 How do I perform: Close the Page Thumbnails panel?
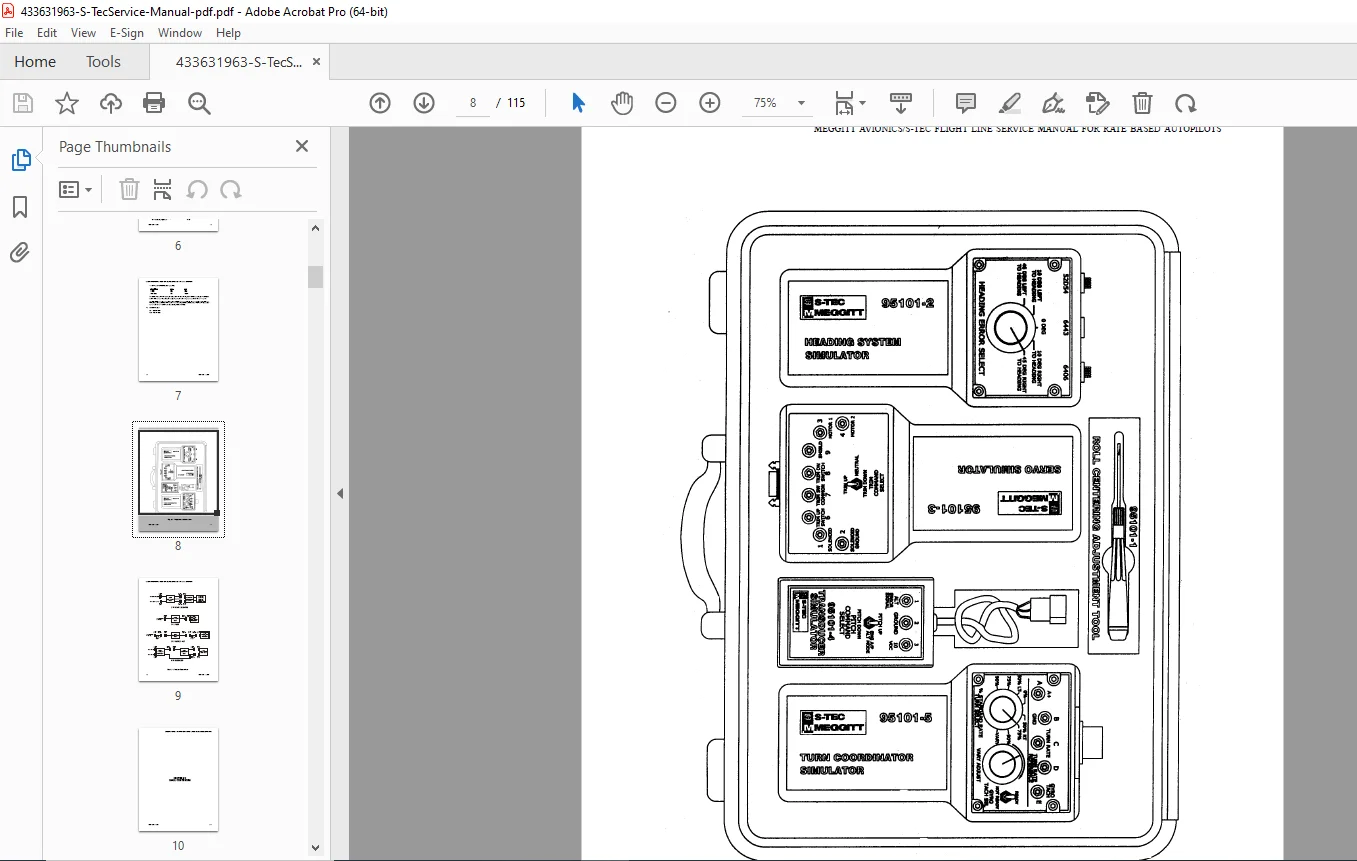pyautogui.click(x=302, y=146)
